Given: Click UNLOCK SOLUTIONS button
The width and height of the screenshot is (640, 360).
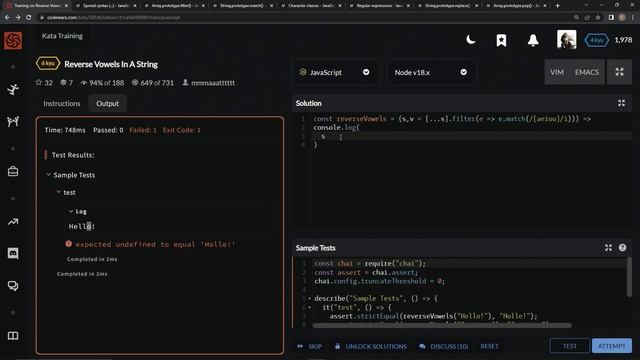Looking at the screenshot, I should (371, 346).
